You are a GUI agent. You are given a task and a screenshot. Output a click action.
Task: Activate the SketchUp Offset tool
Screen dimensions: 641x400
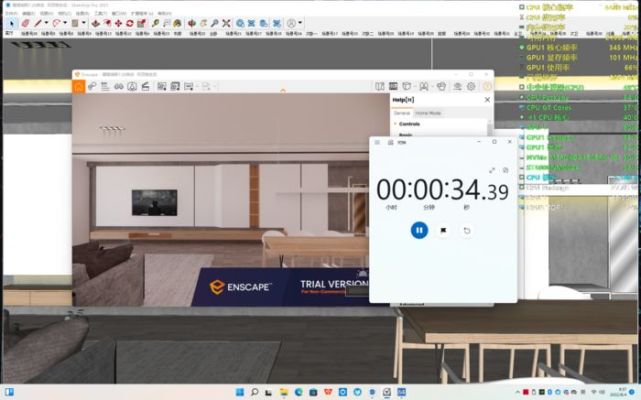pyautogui.click(x=107, y=23)
